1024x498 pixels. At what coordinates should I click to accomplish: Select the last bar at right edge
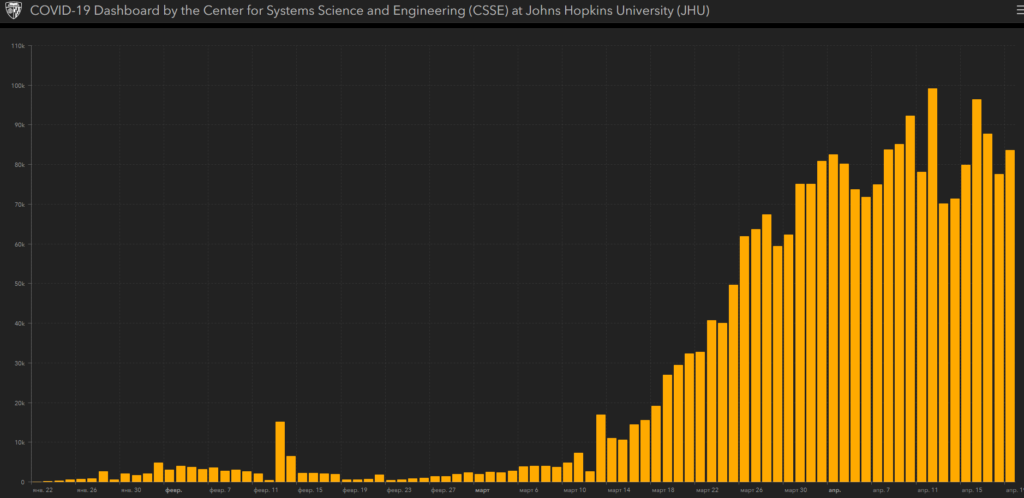pyautogui.click(x=1010, y=316)
